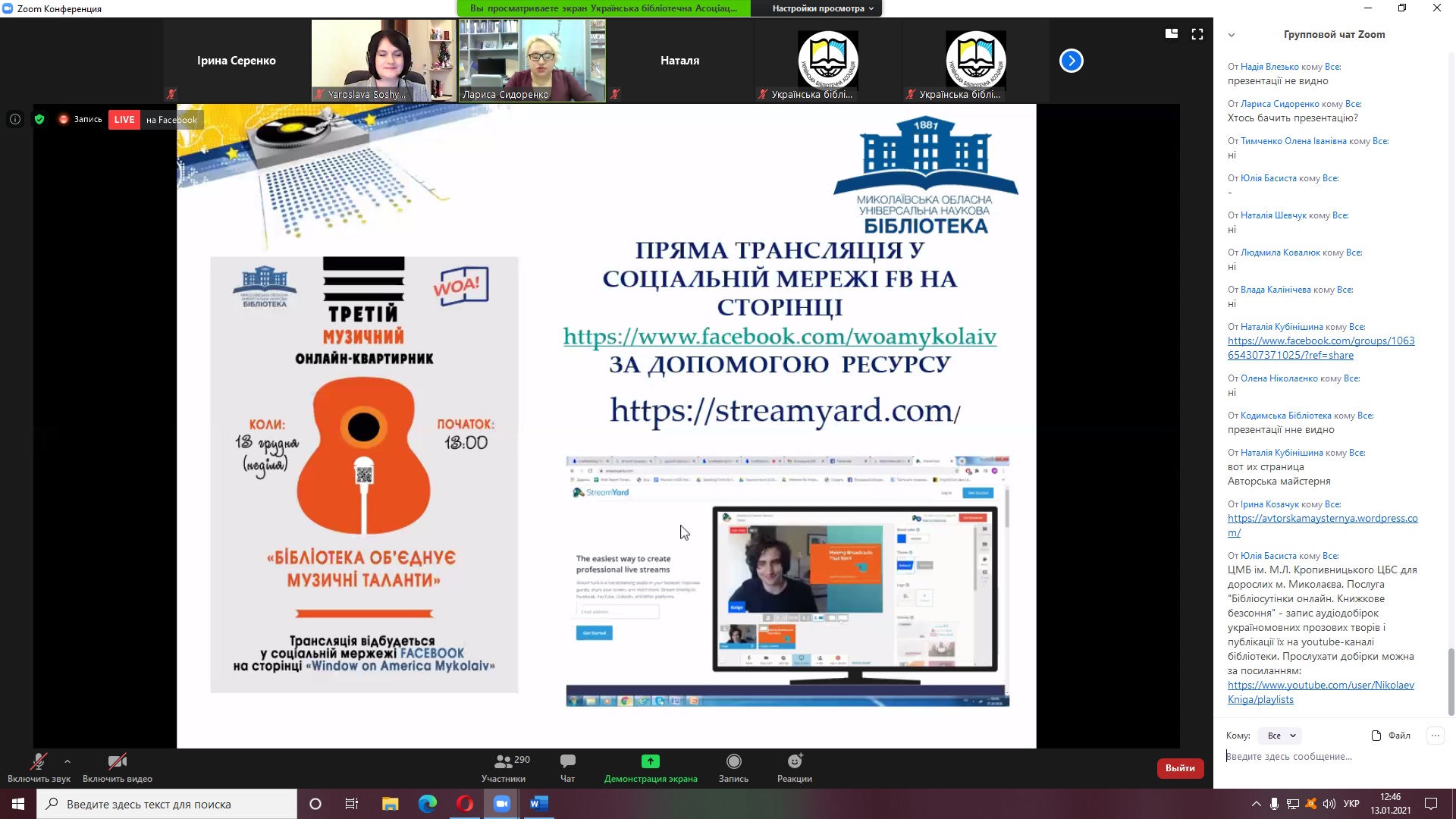Switch to Zoom app in taskbar

pos(501,804)
